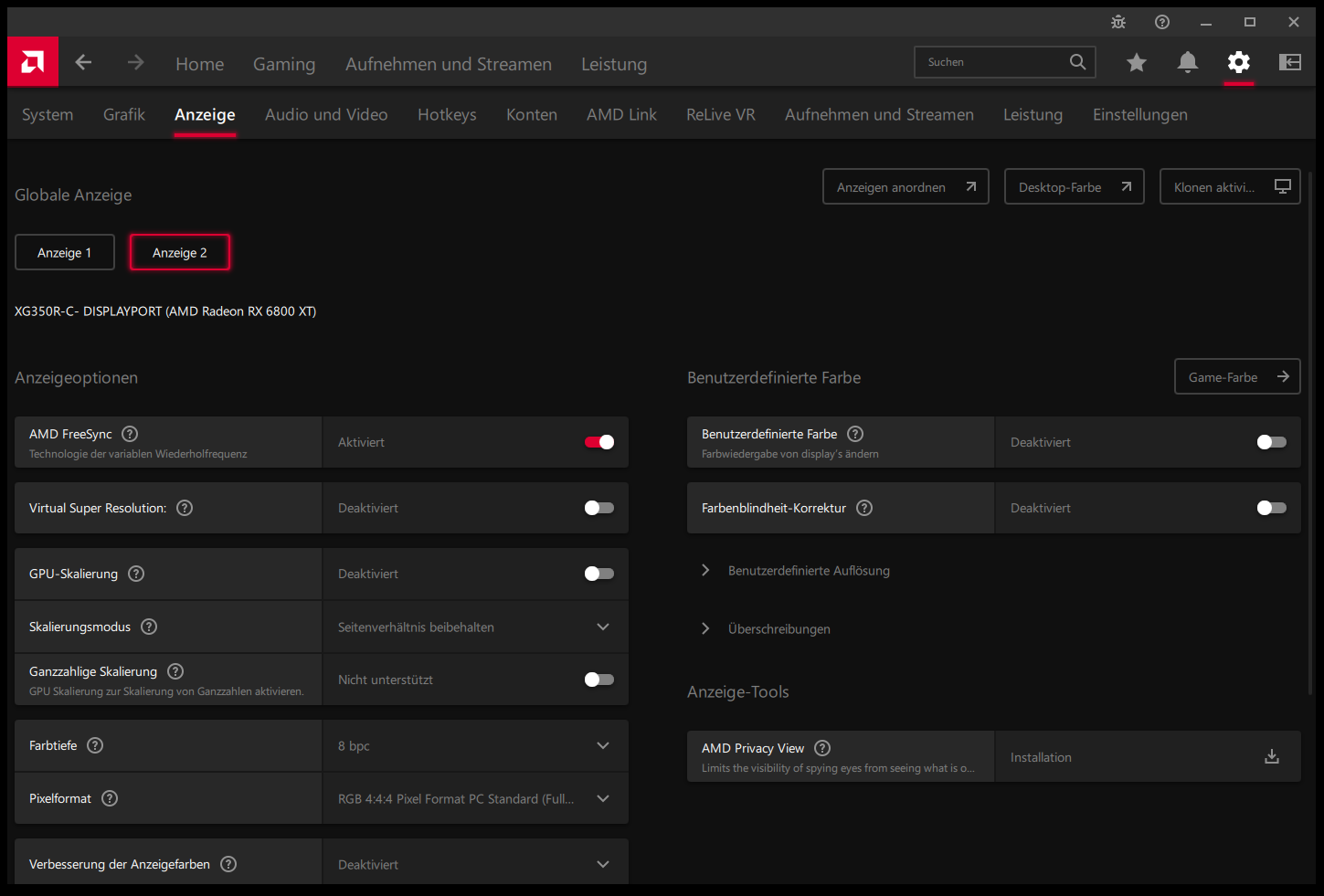This screenshot has width=1324, height=896.
Task: Show help for Virtual Super Resolution
Action: 185,508
